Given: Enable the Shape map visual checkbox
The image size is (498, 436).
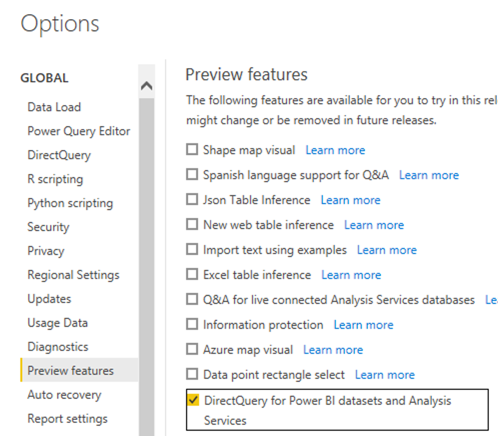Looking at the screenshot, I should 192,149.
